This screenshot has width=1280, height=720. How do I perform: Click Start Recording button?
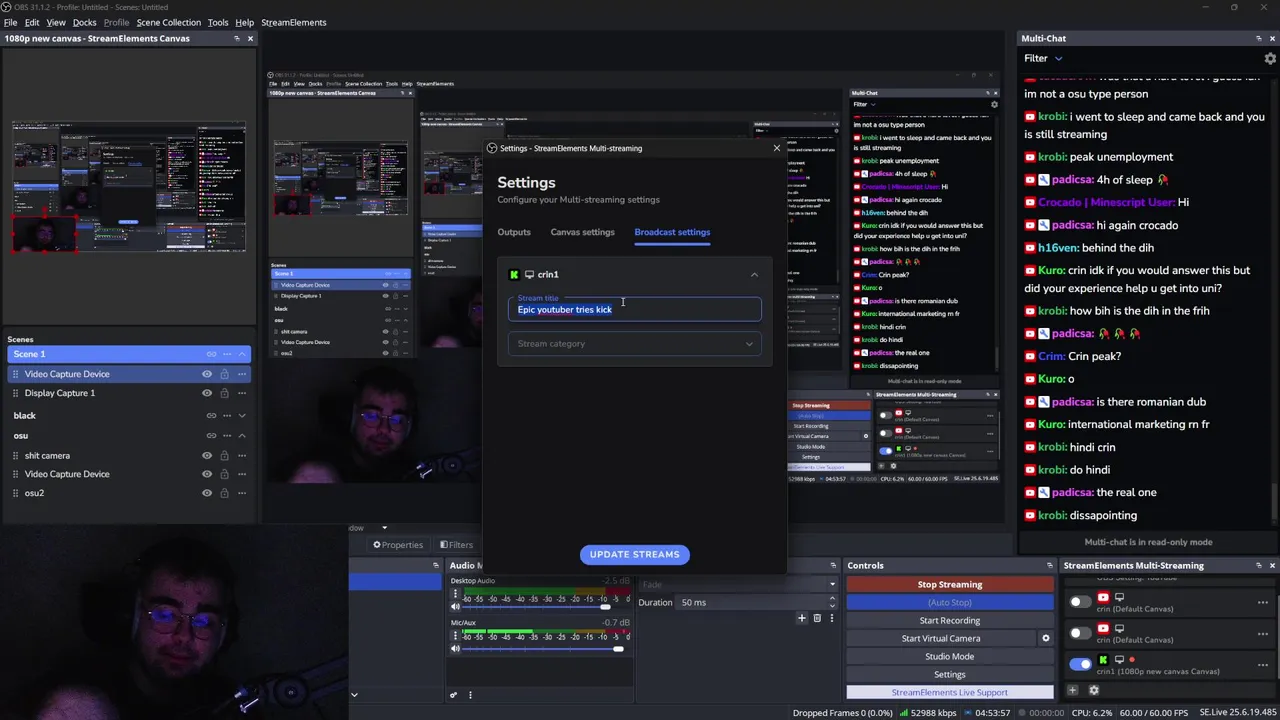949,620
